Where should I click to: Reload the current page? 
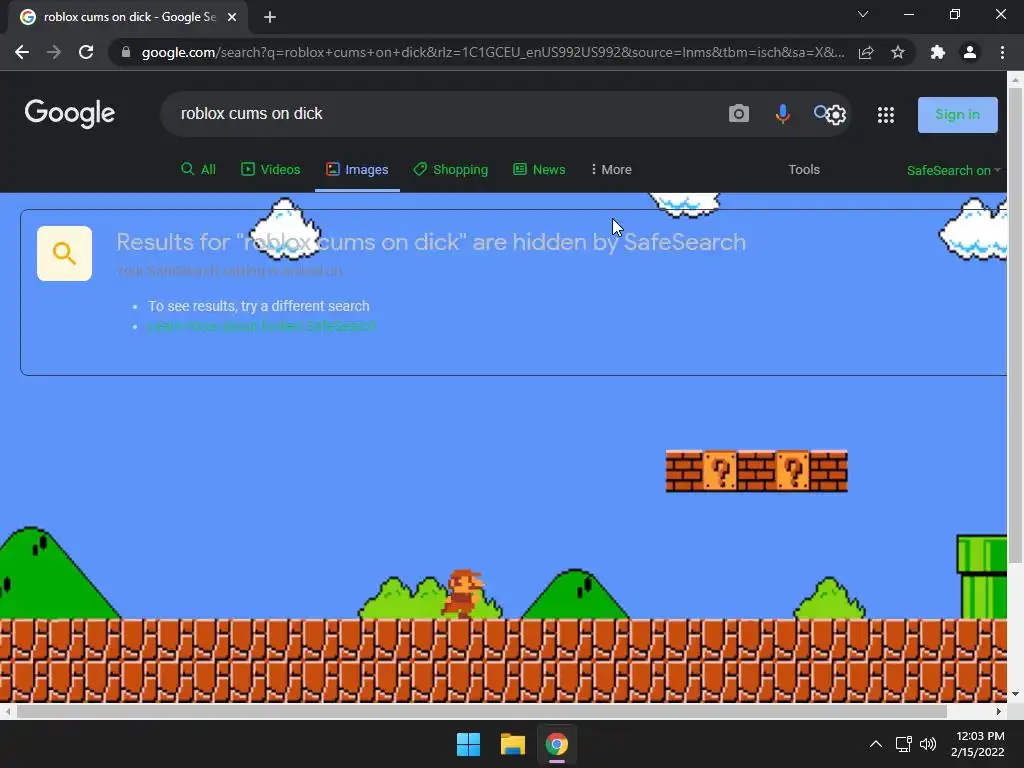(86, 52)
